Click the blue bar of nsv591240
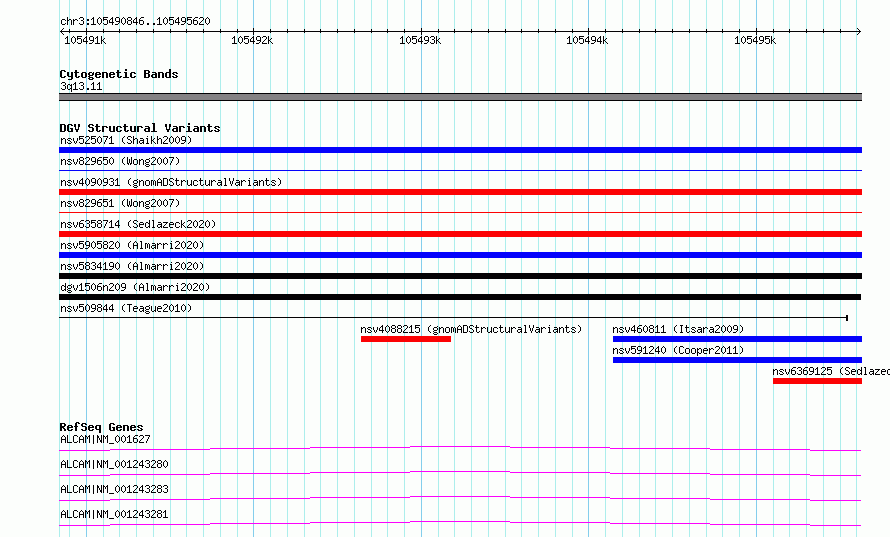 [x=737, y=360]
